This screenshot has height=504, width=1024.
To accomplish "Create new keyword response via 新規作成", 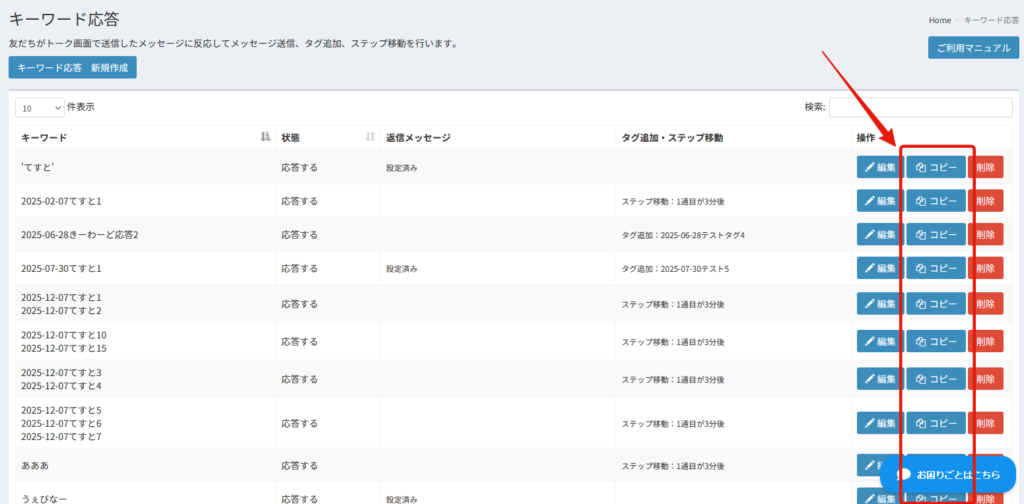I will tap(72, 67).
